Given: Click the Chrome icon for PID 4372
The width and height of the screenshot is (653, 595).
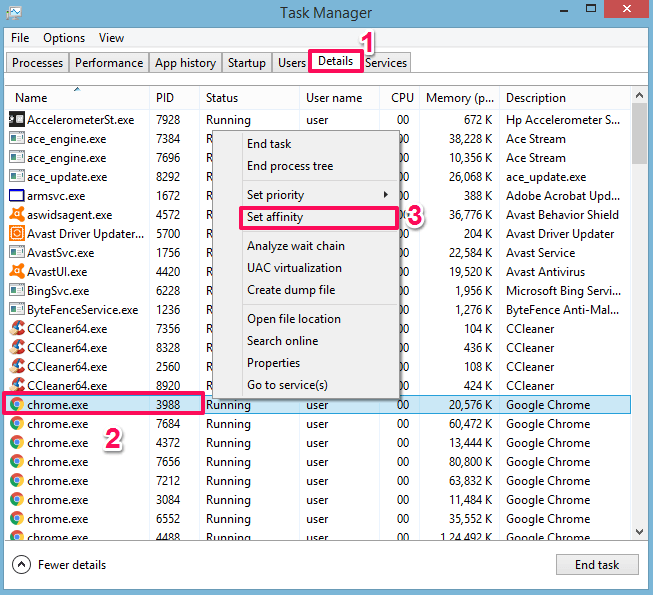Looking at the screenshot, I should 17,443.
